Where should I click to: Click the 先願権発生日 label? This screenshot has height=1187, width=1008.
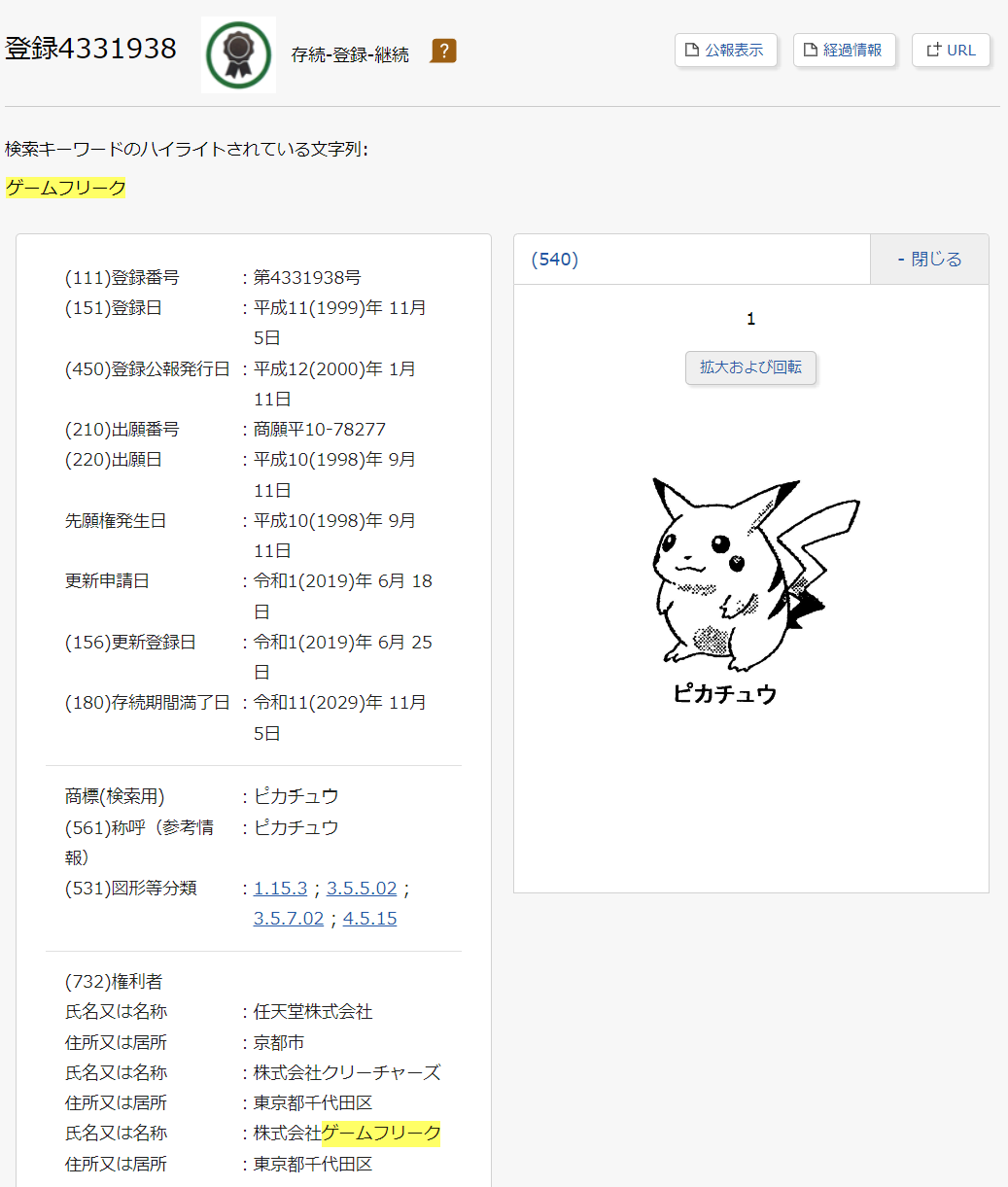116,520
